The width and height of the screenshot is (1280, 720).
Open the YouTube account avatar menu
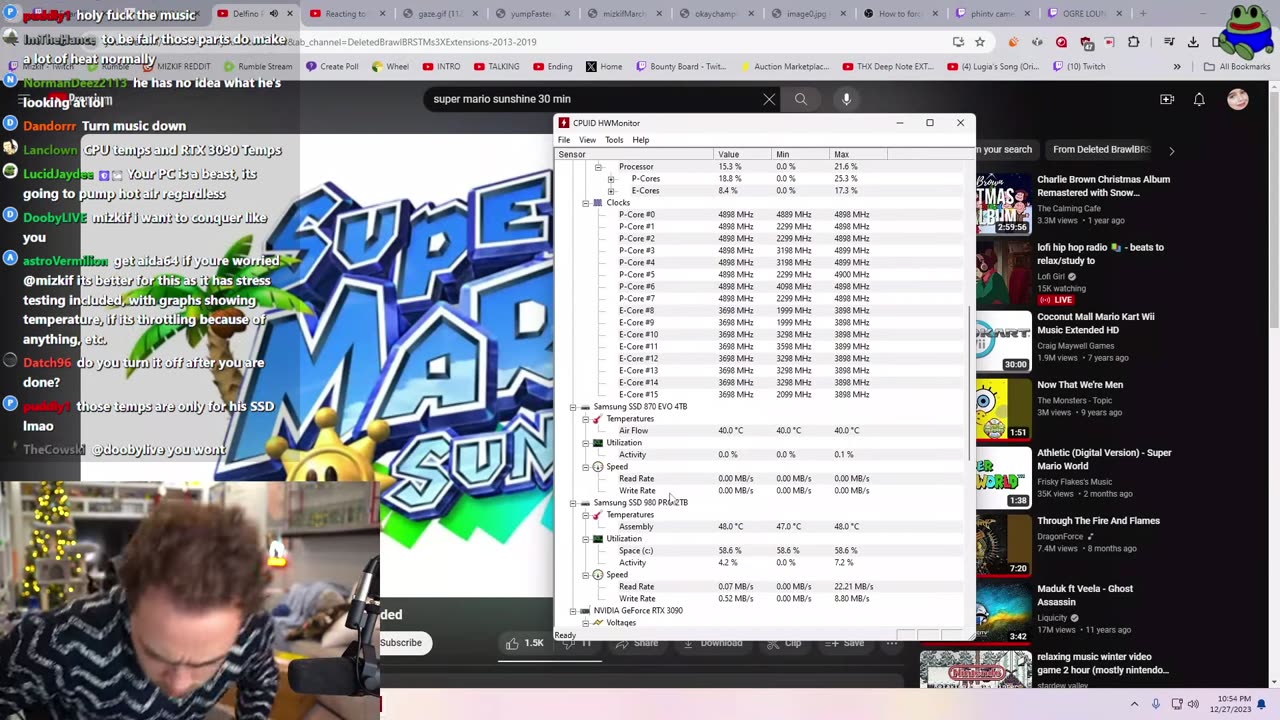tap(1238, 99)
